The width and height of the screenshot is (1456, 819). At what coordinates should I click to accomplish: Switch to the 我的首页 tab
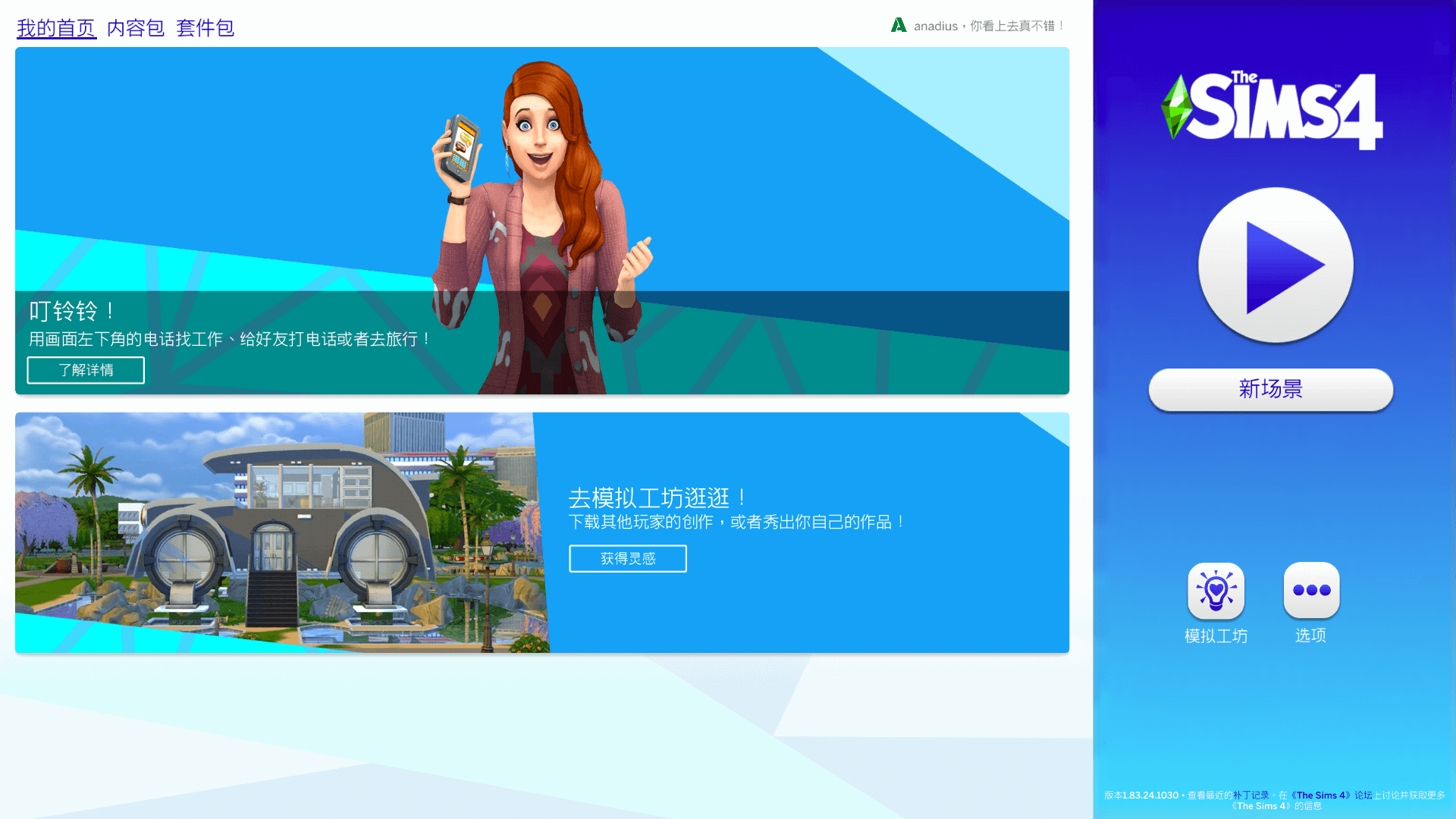pyautogui.click(x=56, y=28)
